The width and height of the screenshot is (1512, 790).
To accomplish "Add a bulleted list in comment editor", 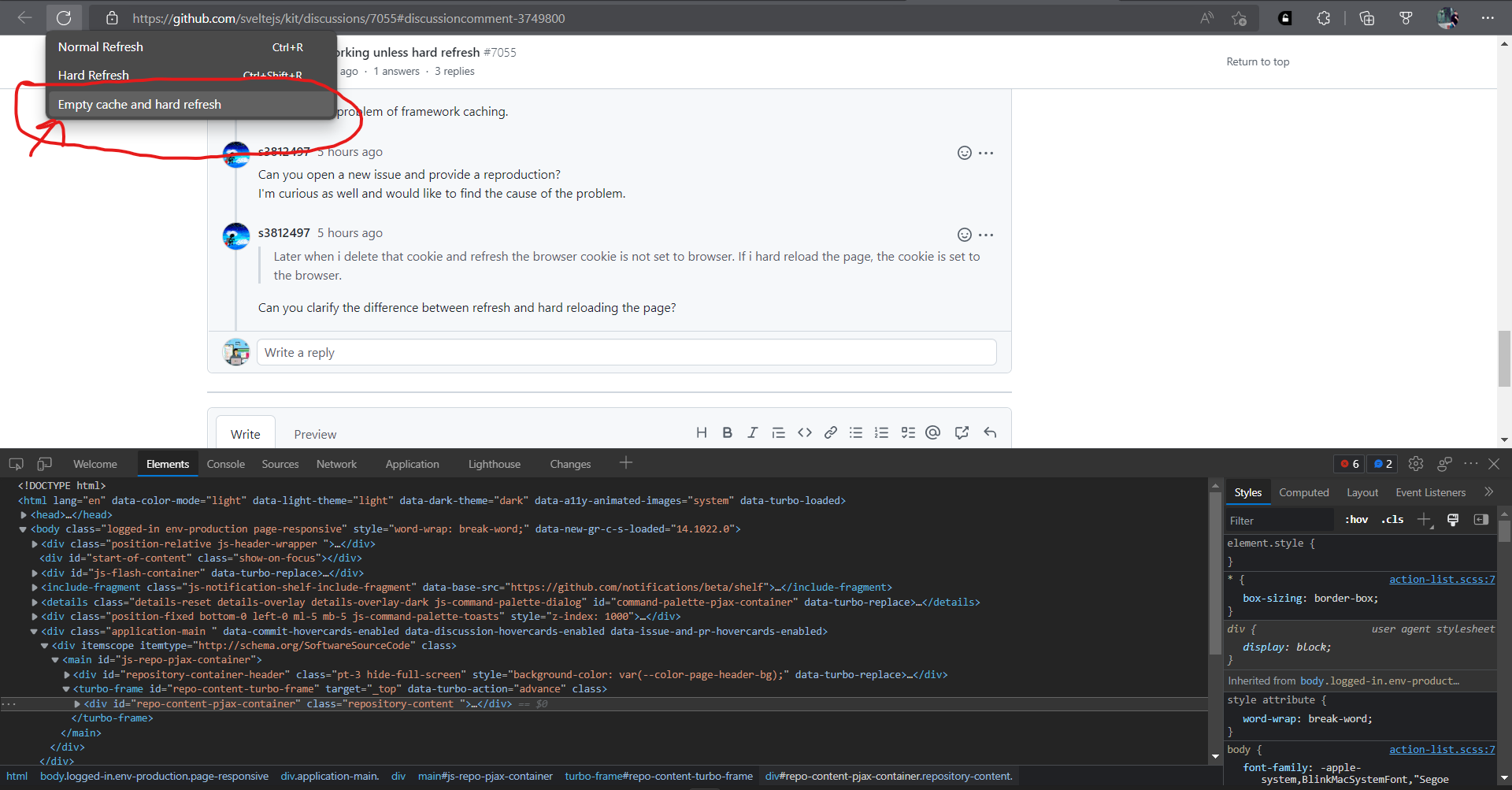I will click(x=856, y=432).
